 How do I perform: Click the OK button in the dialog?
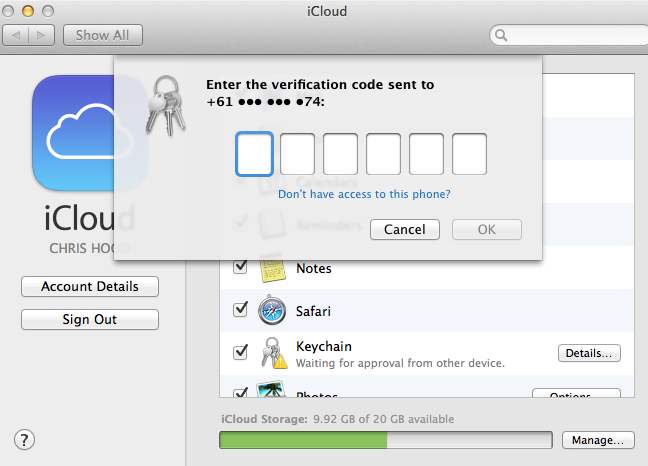[x=487, y=229]
